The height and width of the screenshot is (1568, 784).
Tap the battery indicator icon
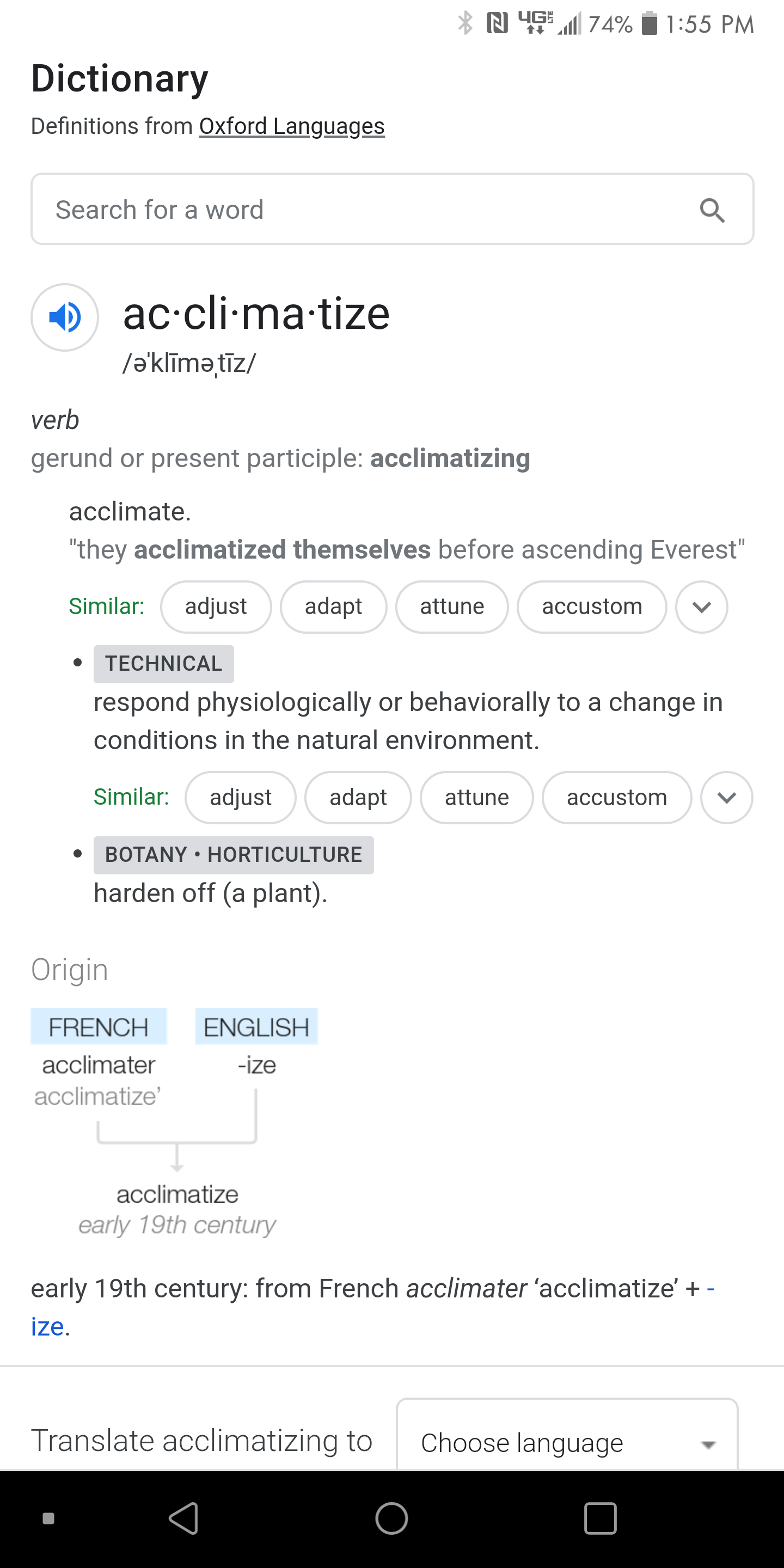coord(650,24)
